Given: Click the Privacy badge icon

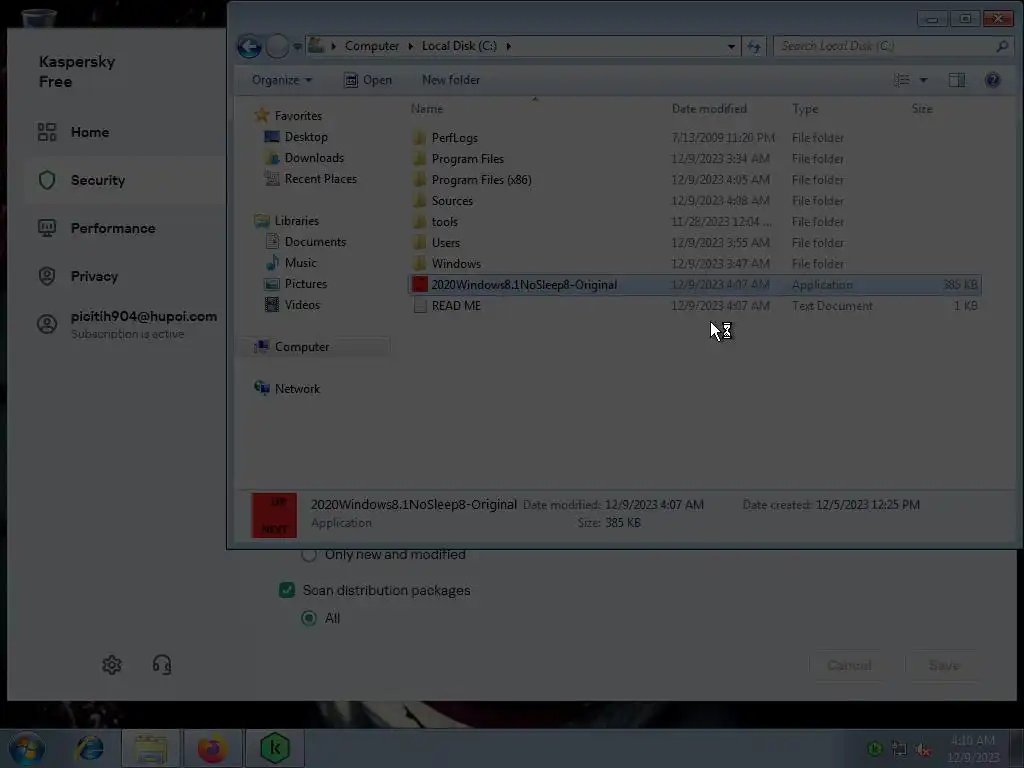Looking at the screenshot, I should coord(47,276).
